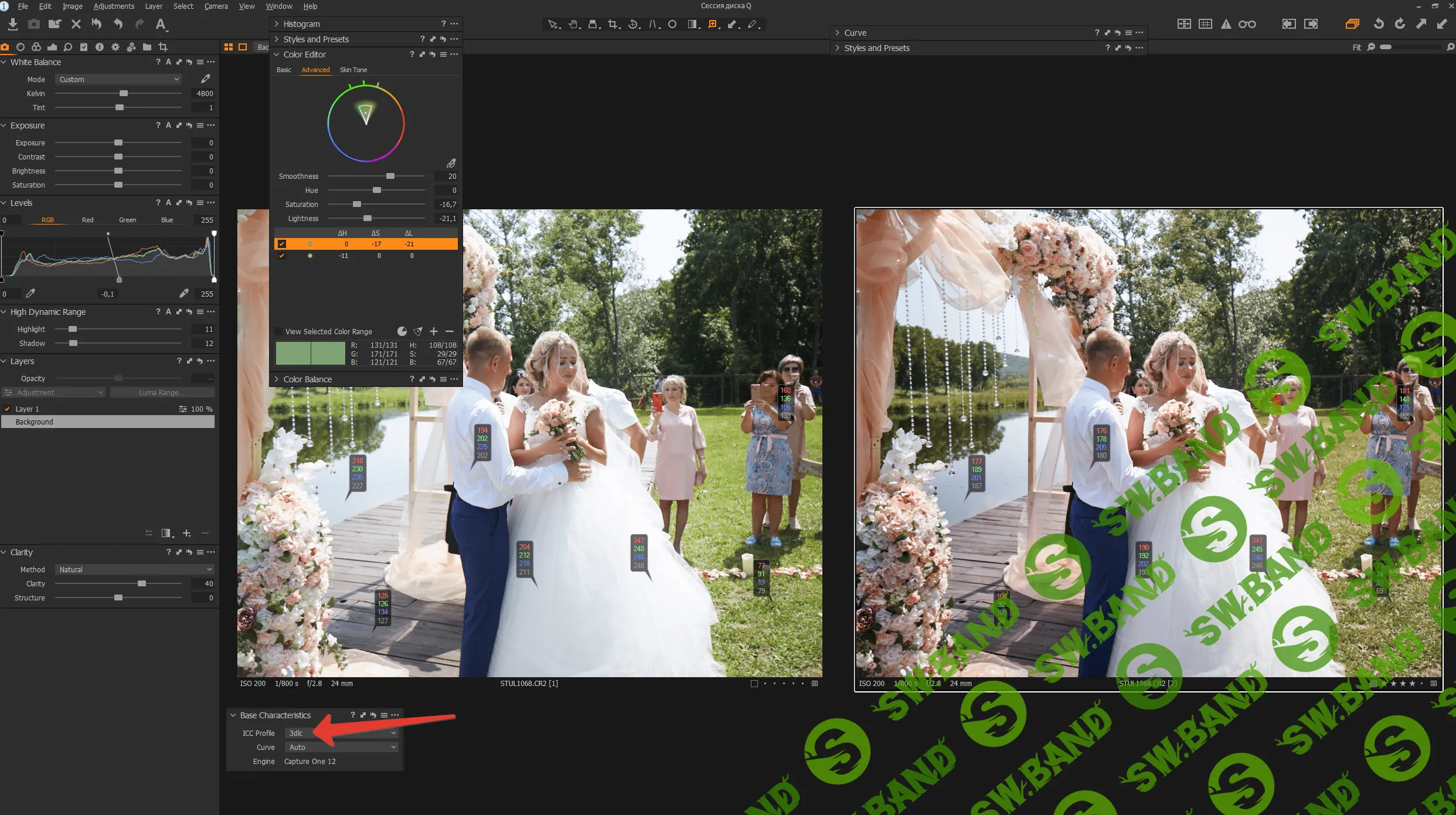Toggle the exposure warning icon
Screen dimensions: 1456x815
[1226, 24]
